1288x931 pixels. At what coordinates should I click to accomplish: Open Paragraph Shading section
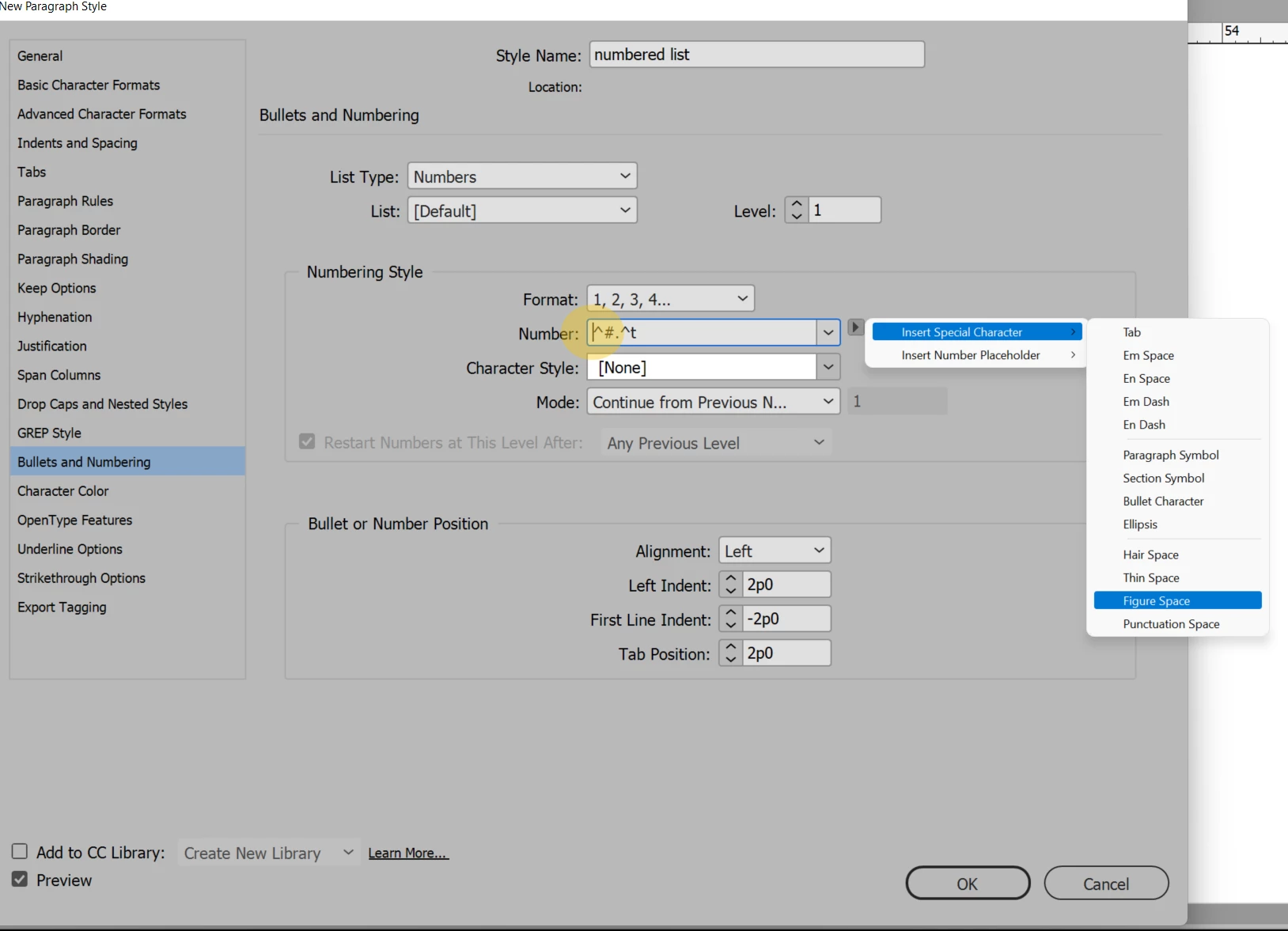pyautogui.click(x=127, y=259)
